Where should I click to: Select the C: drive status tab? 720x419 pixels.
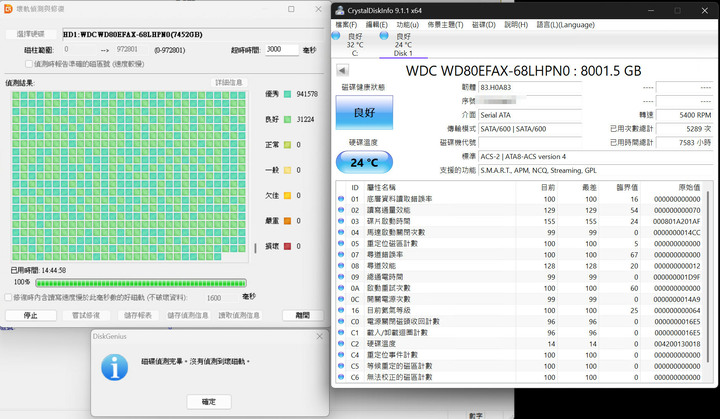(355, 45)
